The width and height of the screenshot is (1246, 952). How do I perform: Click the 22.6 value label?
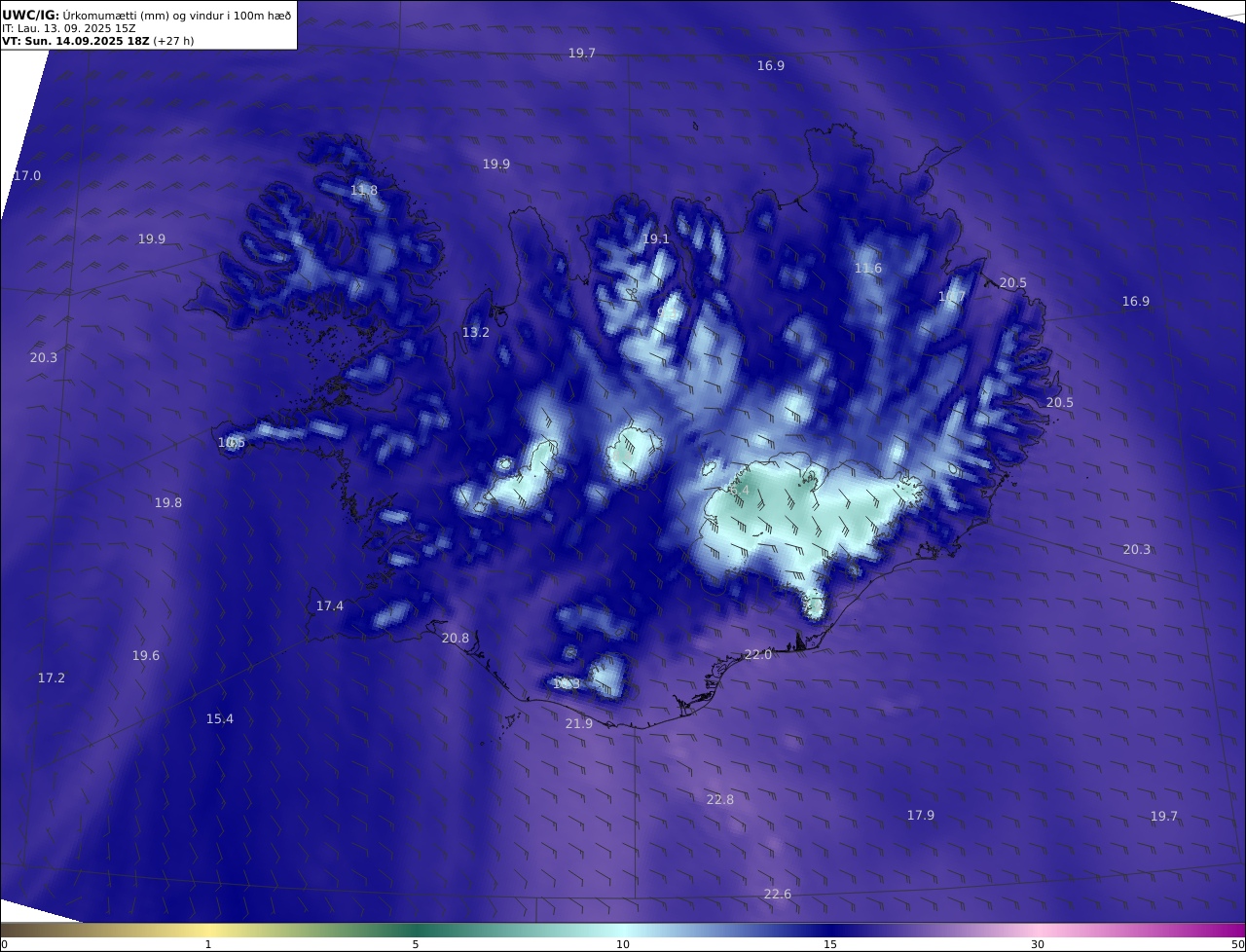click(x=778, y=895)
